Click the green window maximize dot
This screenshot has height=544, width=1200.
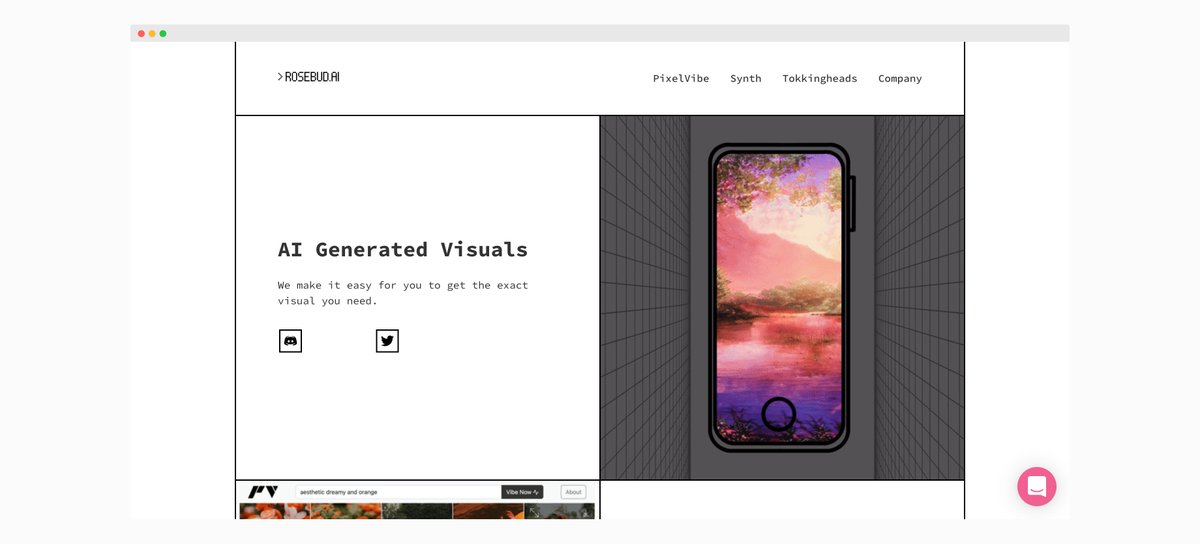tap(163, 34)
